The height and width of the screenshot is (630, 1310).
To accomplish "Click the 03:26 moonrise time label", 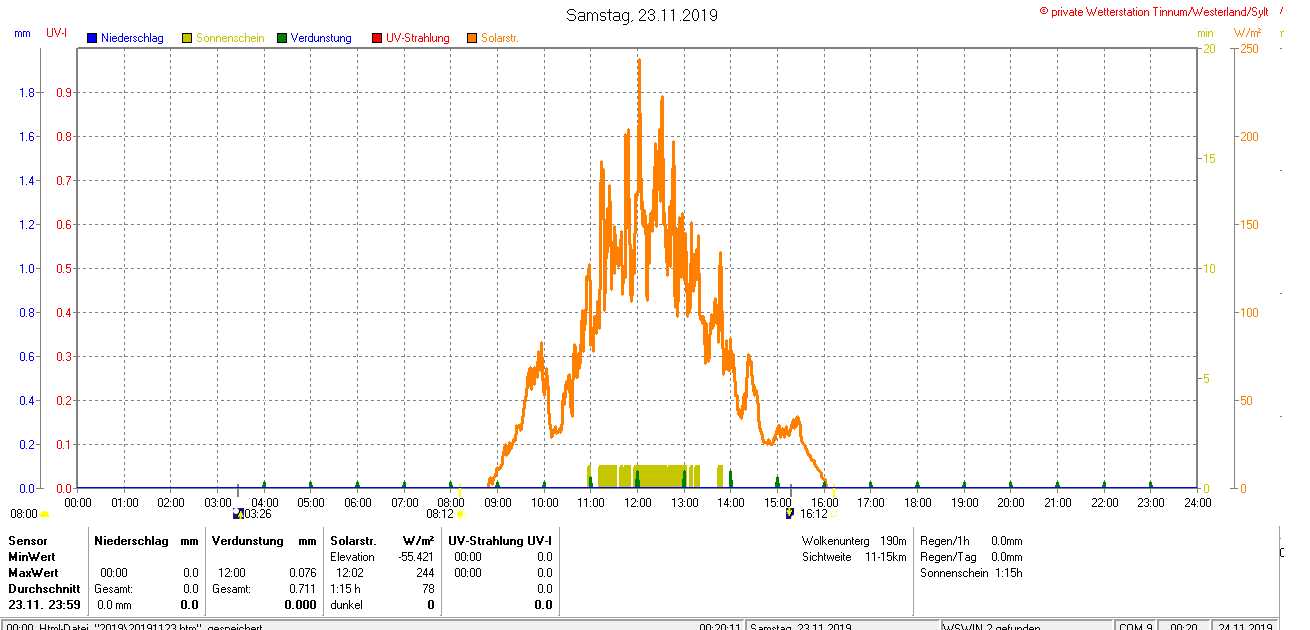I will pyautogui.click(x=257, y=514).
